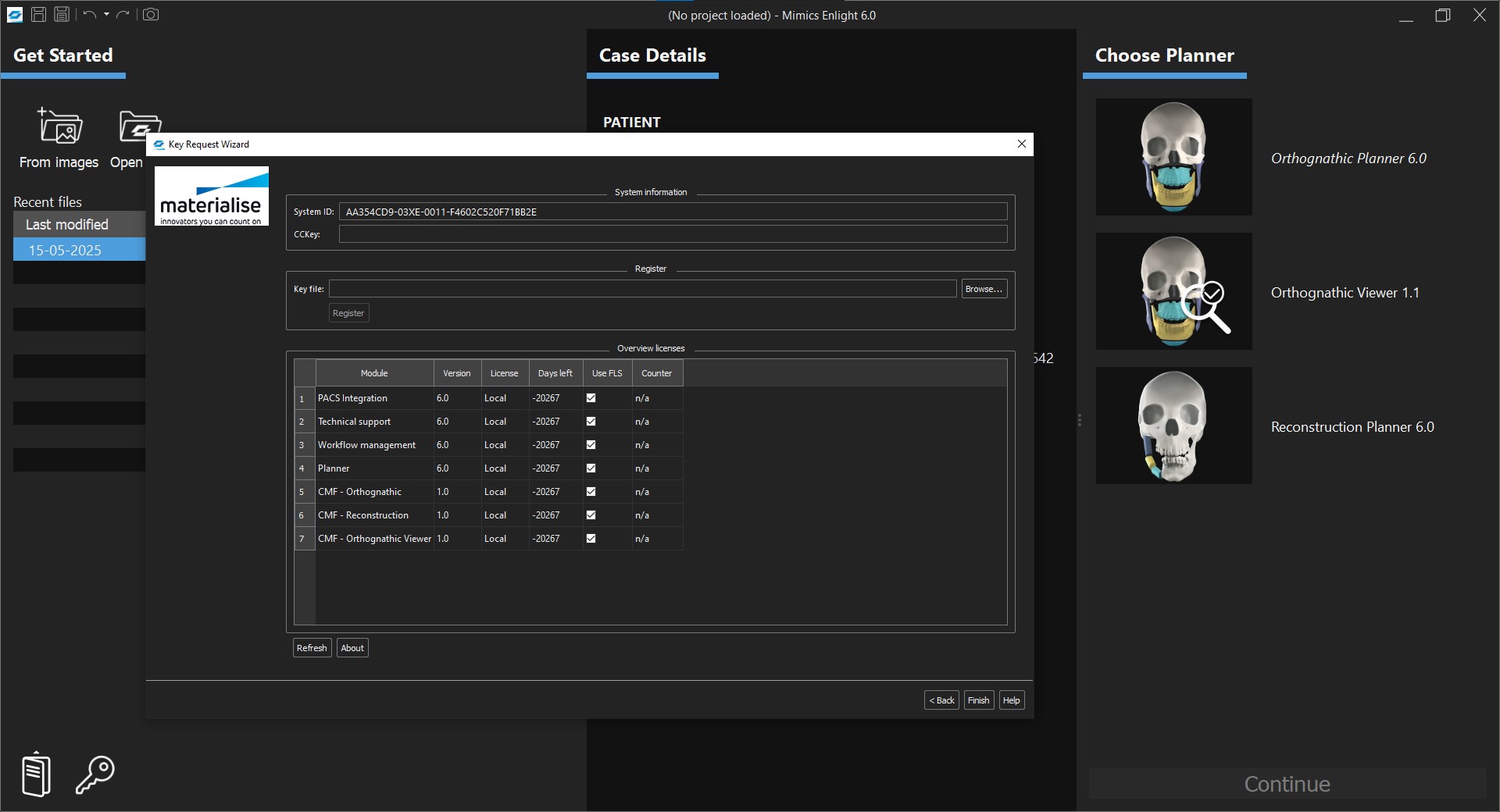The width and height of the screenshot is (1500, 812).
Task: Click the Mimics Enlight app logo icon
Action: pyautogui.click(x=15, y=14)
